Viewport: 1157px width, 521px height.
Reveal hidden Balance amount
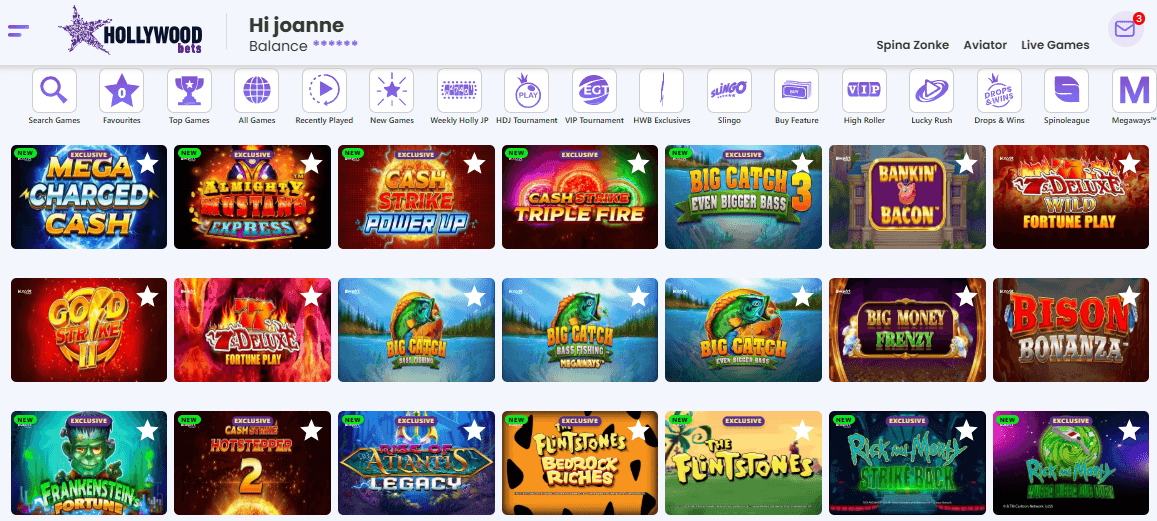tap(335, 44)
